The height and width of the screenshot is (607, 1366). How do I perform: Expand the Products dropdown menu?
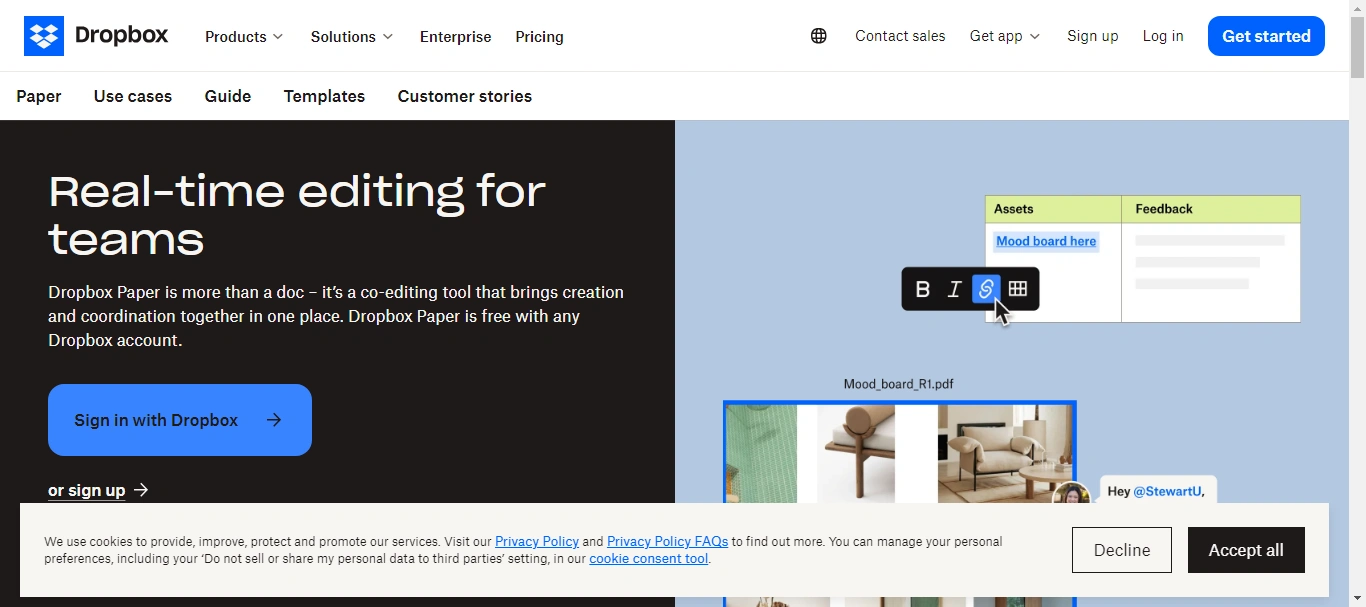pyautogui.click(x=244, y=36)
